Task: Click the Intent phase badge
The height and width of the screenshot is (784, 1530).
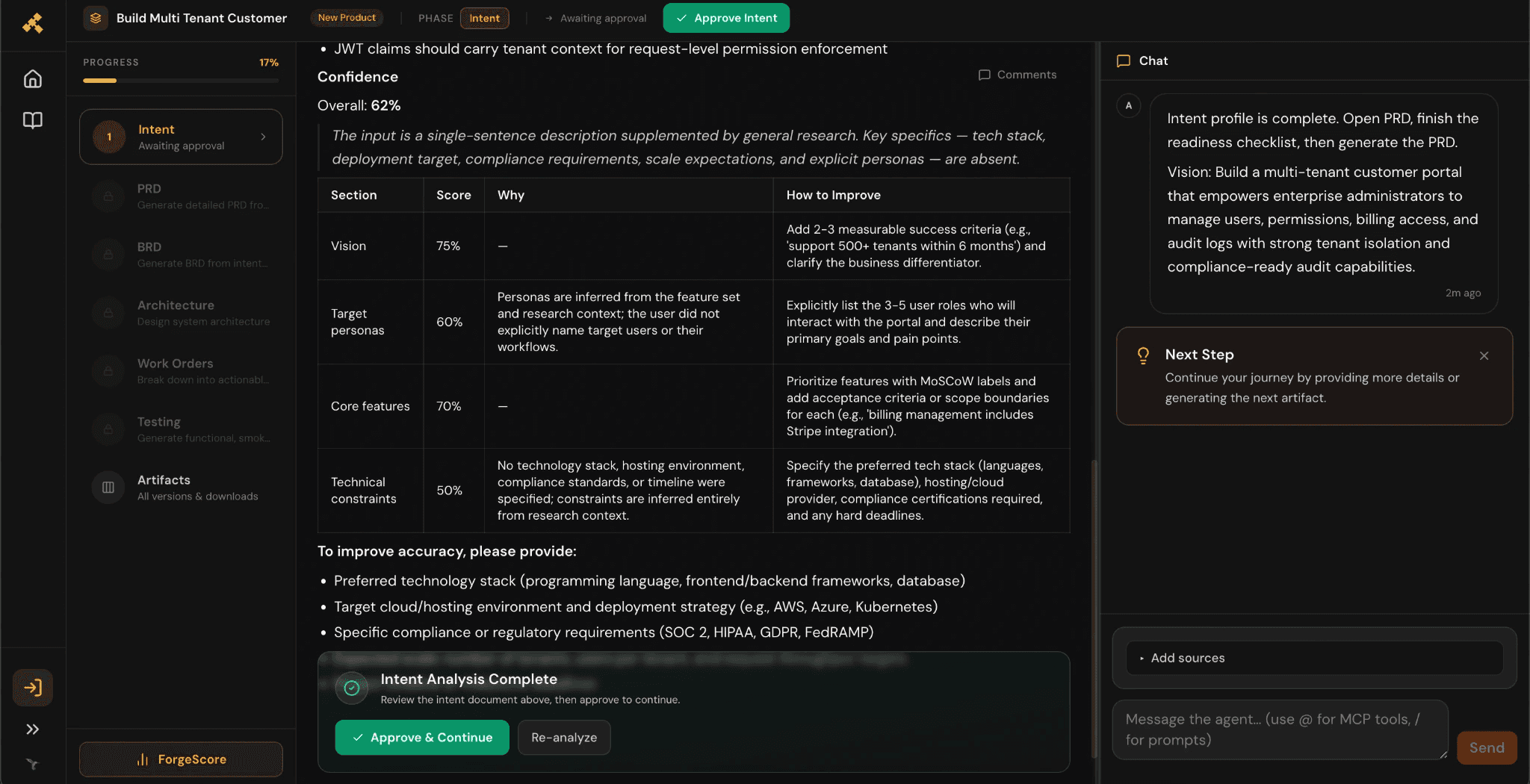Action: click(484, 18)
